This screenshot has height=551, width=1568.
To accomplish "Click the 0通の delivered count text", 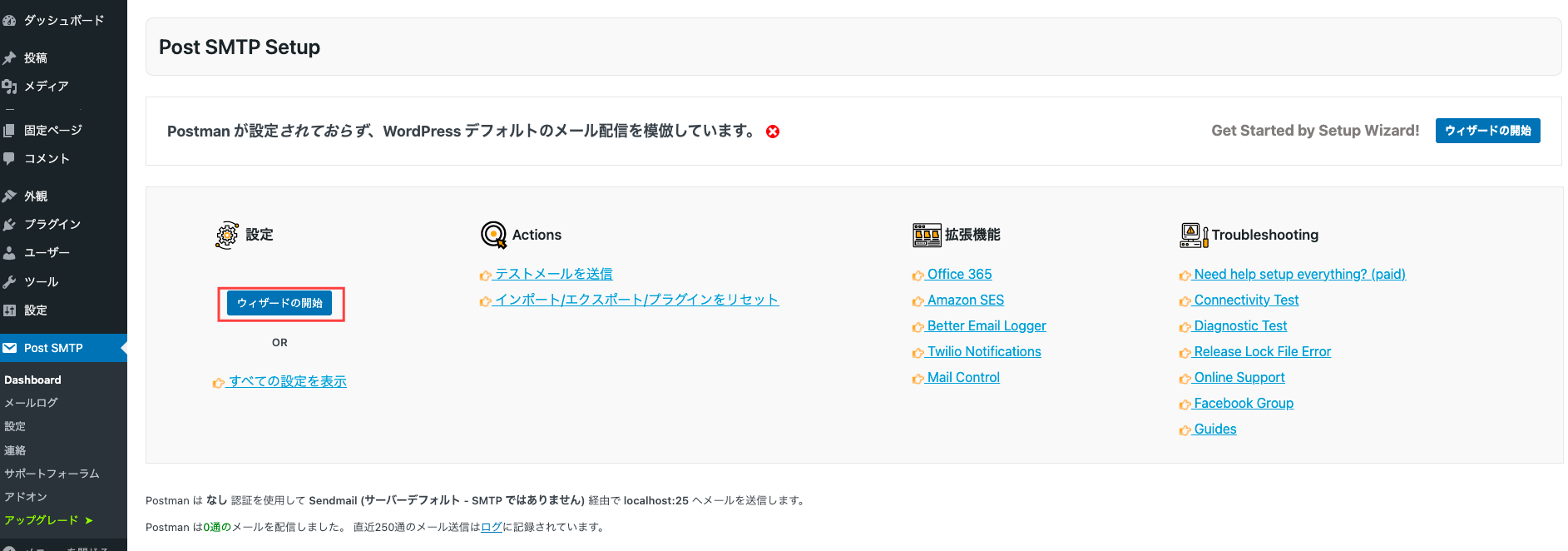I will tap(217, 527).
